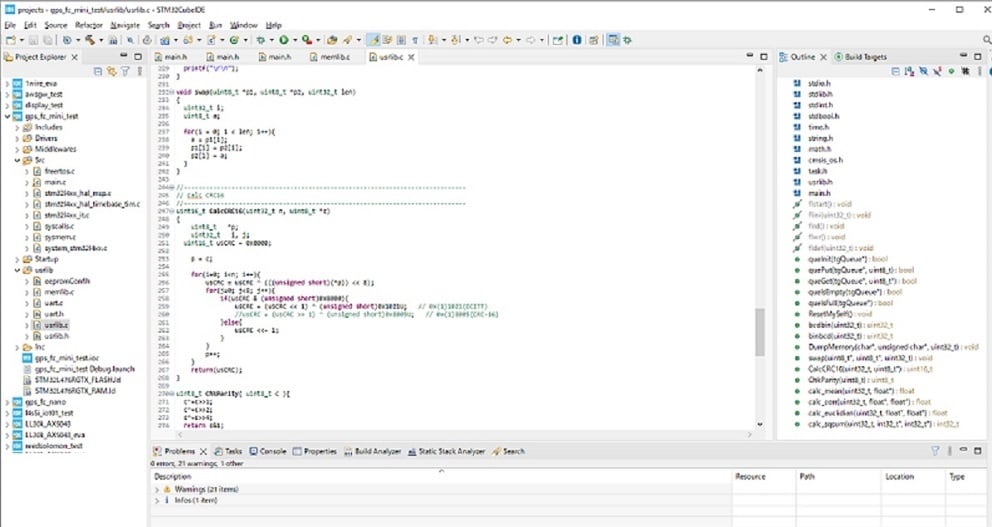The height and width of the screenshot is (527, 992).
Task: Expand Infos (1 item) row
Action: pos(157,500)
